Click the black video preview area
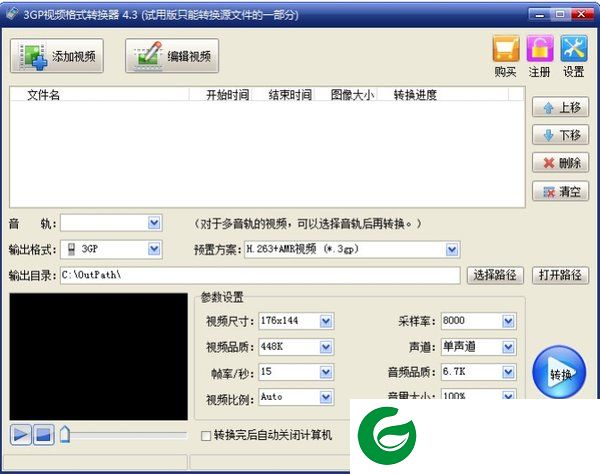Image resolution: width=600 pixels, height=474 pixels. tap(99, 357)
